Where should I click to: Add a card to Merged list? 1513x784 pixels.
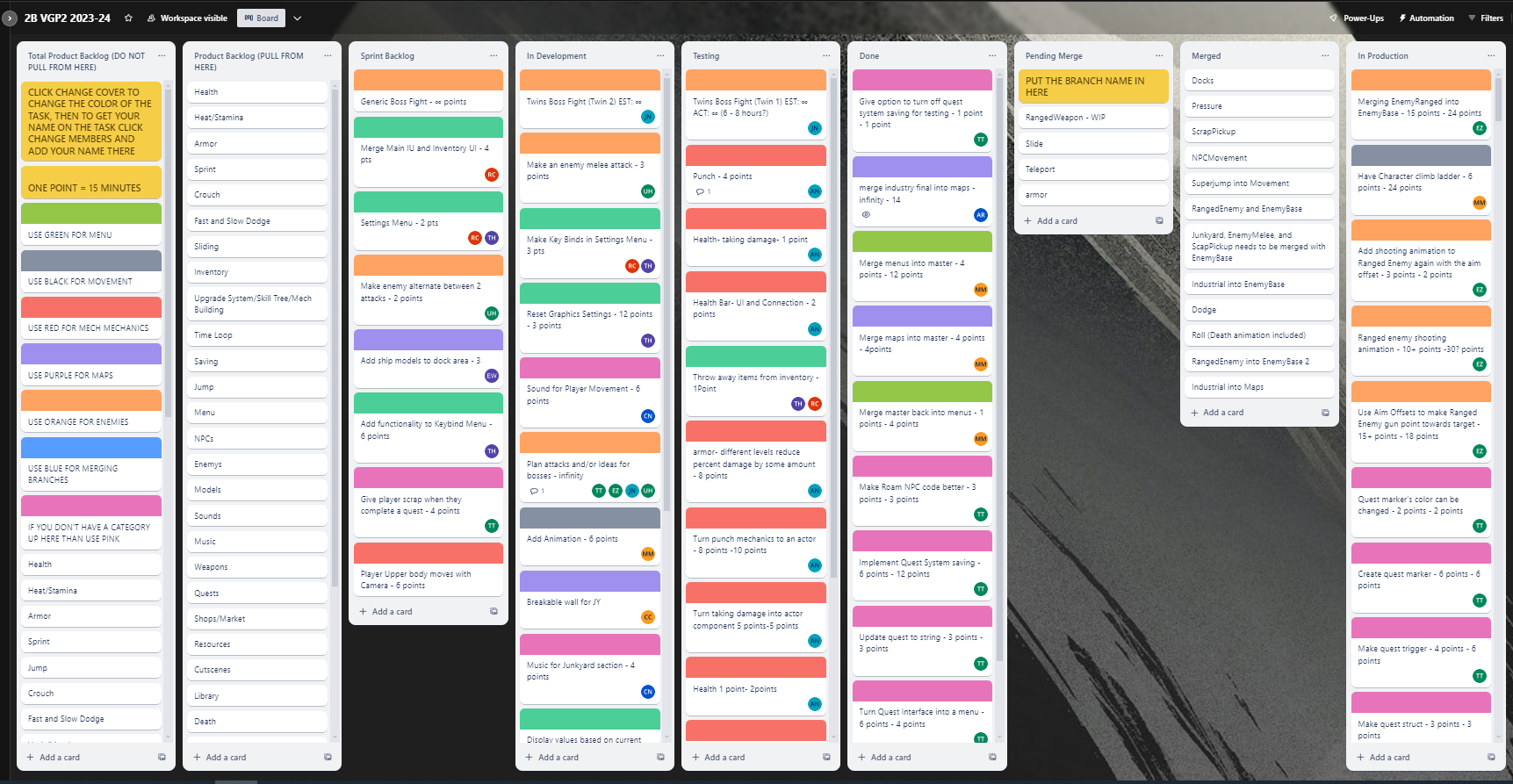[1222, 413]
